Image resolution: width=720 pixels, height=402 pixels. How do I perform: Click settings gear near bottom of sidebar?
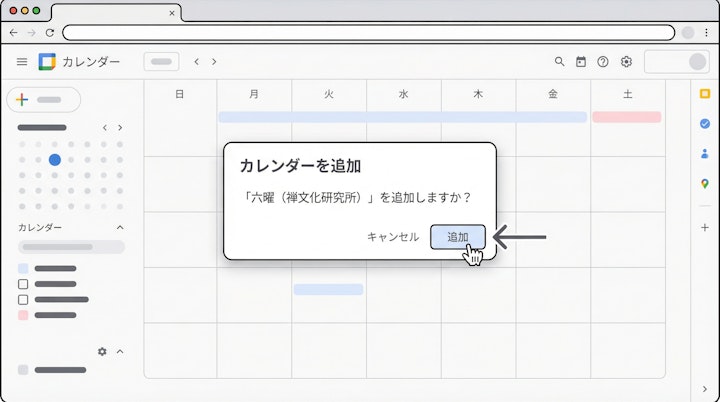(102, 351)
